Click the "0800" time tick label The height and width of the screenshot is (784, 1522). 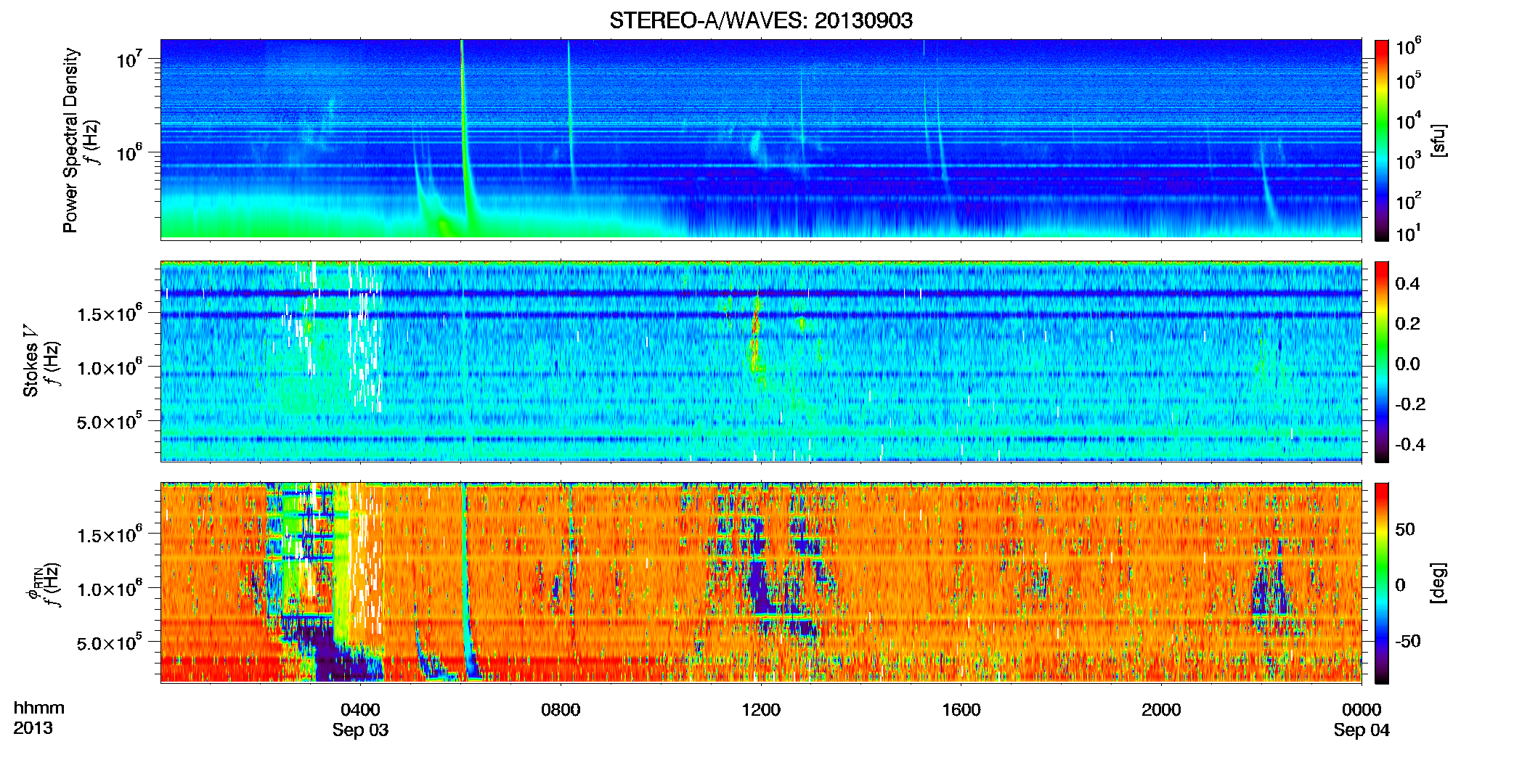(561, 709)
